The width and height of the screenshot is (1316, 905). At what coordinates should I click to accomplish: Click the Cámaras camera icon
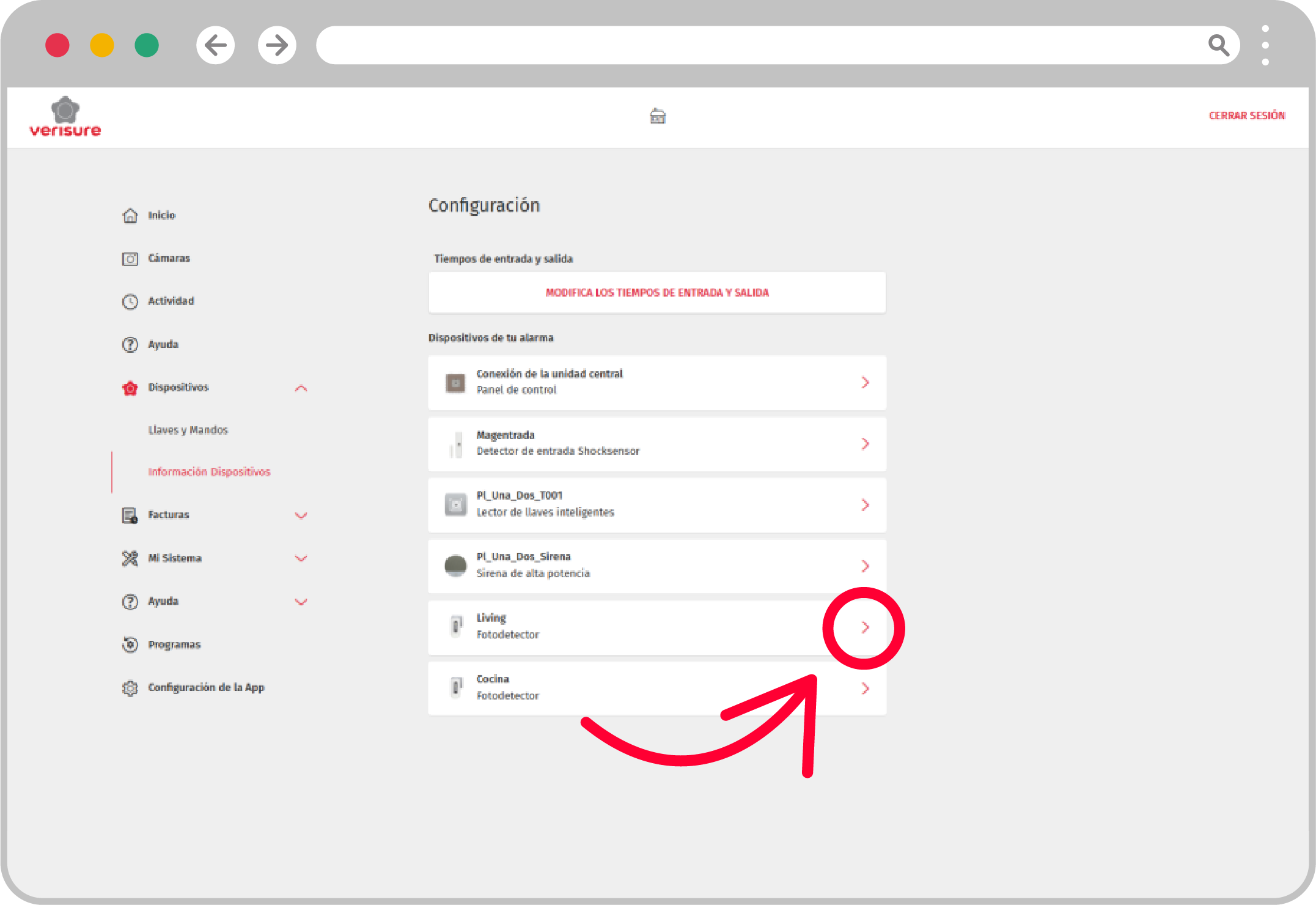pos(130,259)
